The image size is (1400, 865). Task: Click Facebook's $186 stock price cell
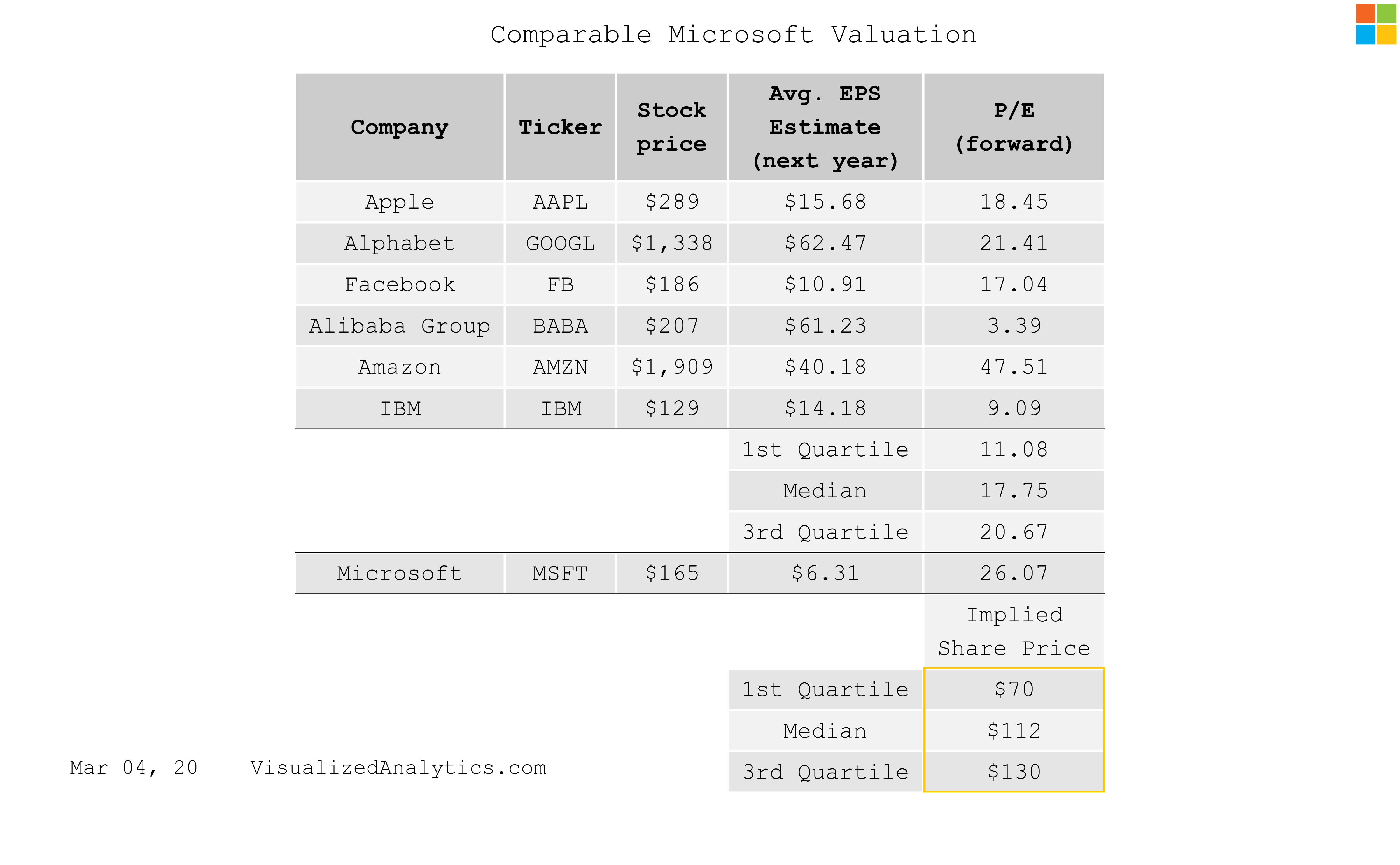click(672, 285)
